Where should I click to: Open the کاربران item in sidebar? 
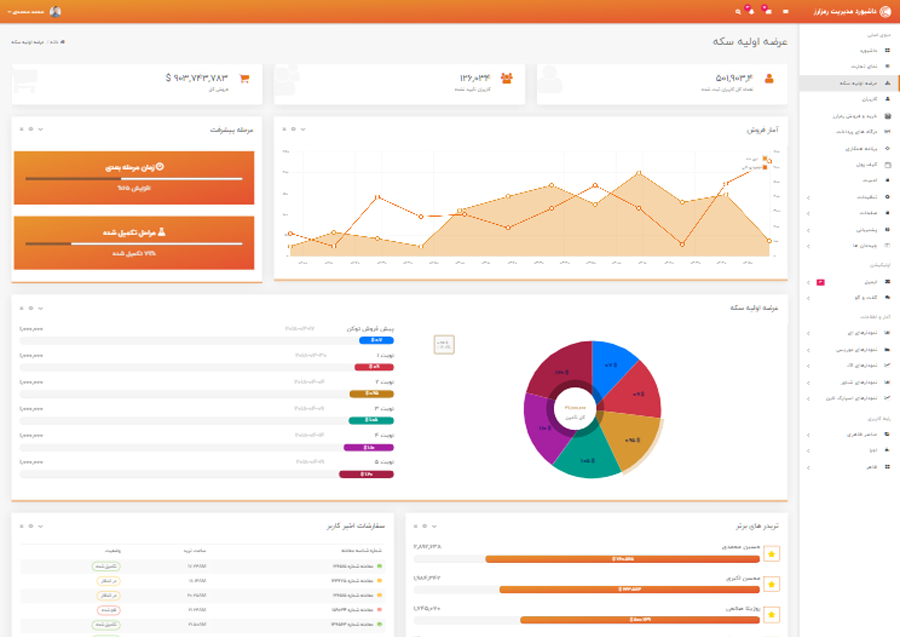[x=848, y=99]
